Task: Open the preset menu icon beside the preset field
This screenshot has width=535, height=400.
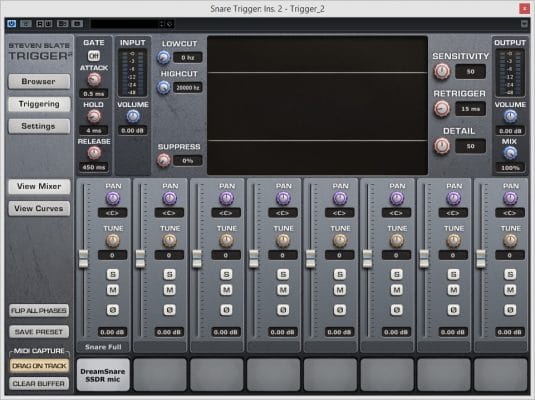Action: [x=170, y=24]
